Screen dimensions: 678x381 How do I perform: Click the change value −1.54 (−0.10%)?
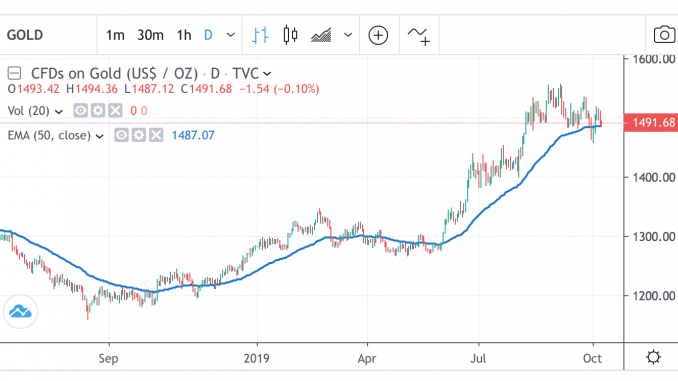tap(279, 89)
